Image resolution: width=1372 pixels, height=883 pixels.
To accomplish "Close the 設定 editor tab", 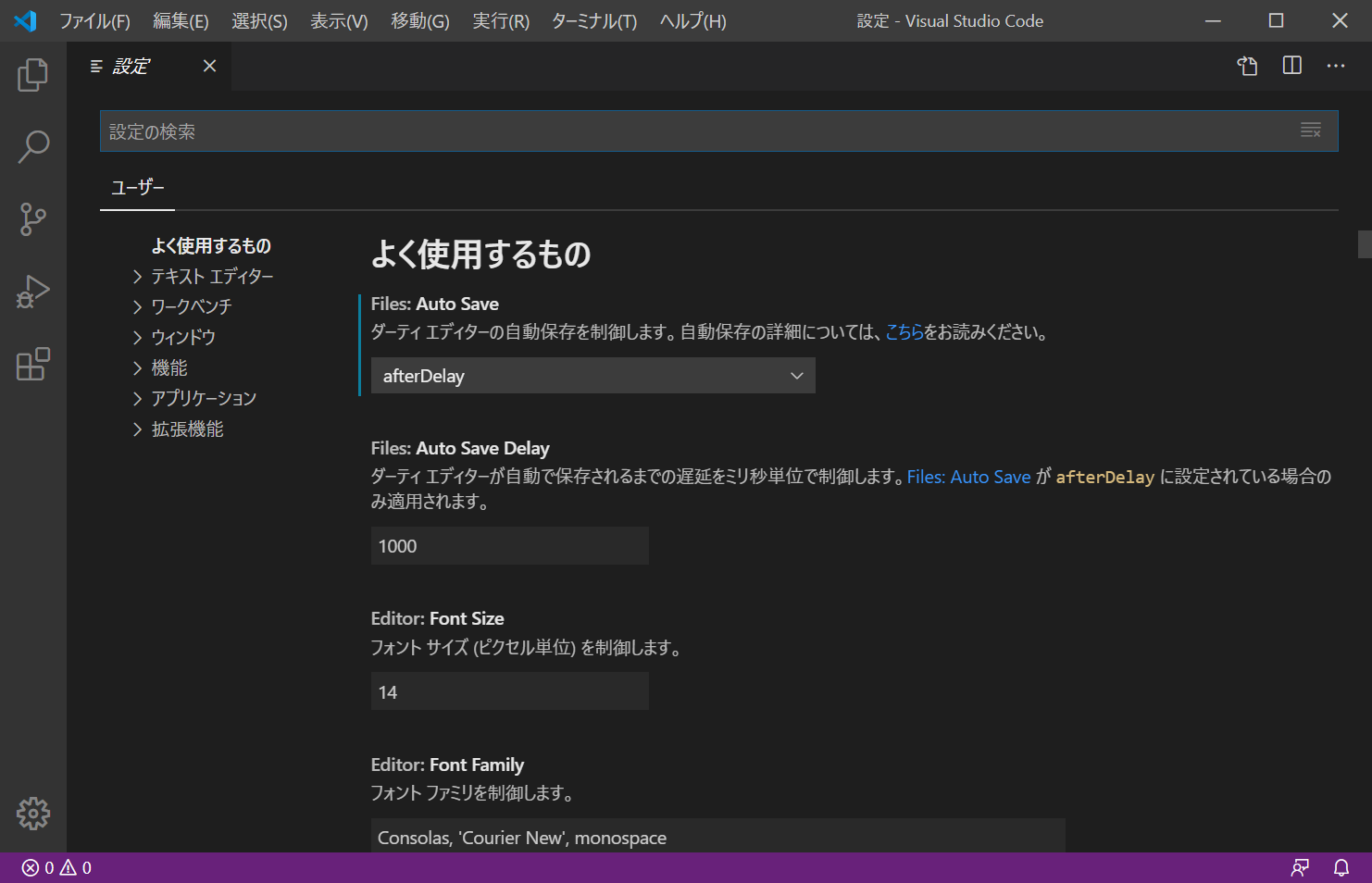I will tap(210, 66).
